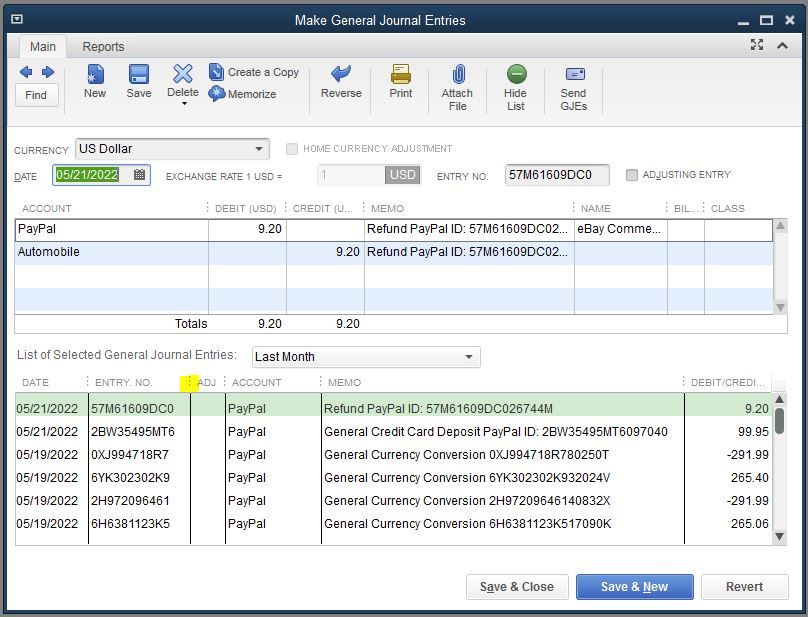Open the date calendar picker icon

click(140, 175)
